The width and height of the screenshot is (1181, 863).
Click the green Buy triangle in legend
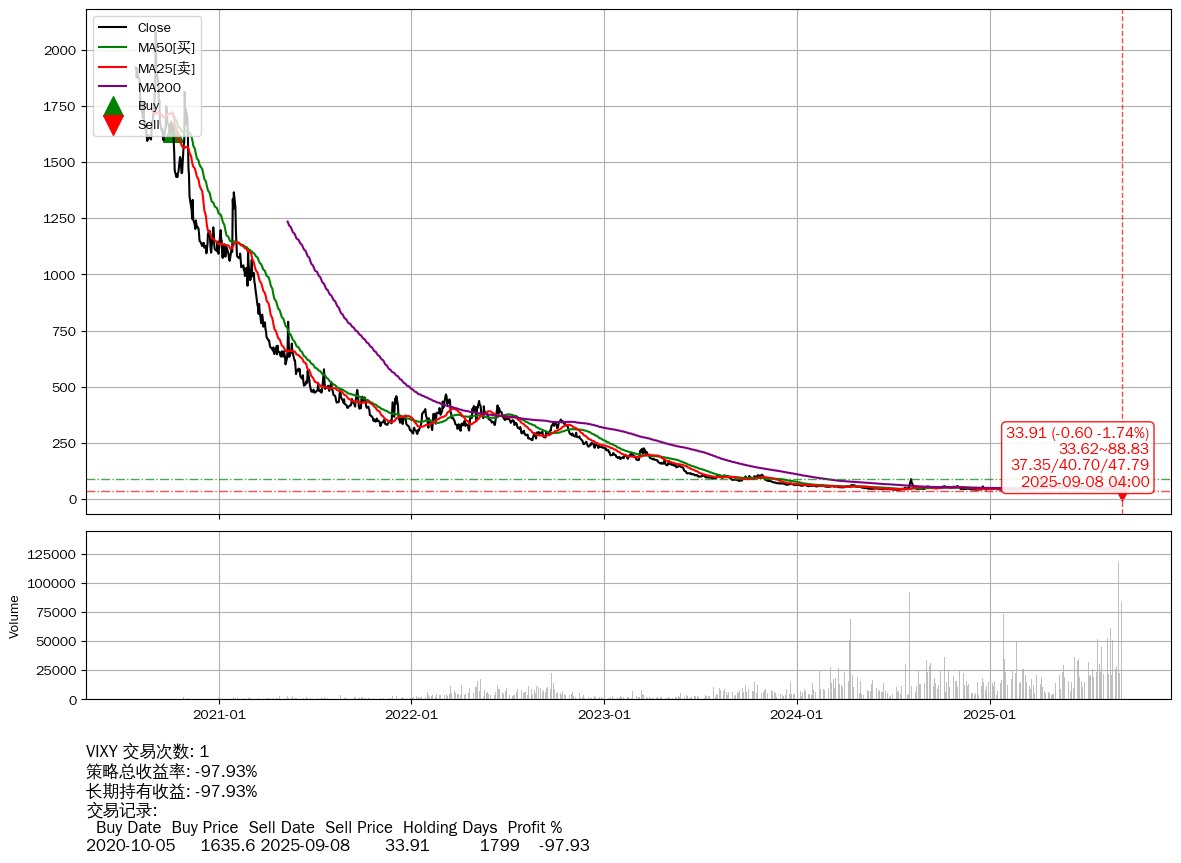pyautogui.click(x=114, y=106)
